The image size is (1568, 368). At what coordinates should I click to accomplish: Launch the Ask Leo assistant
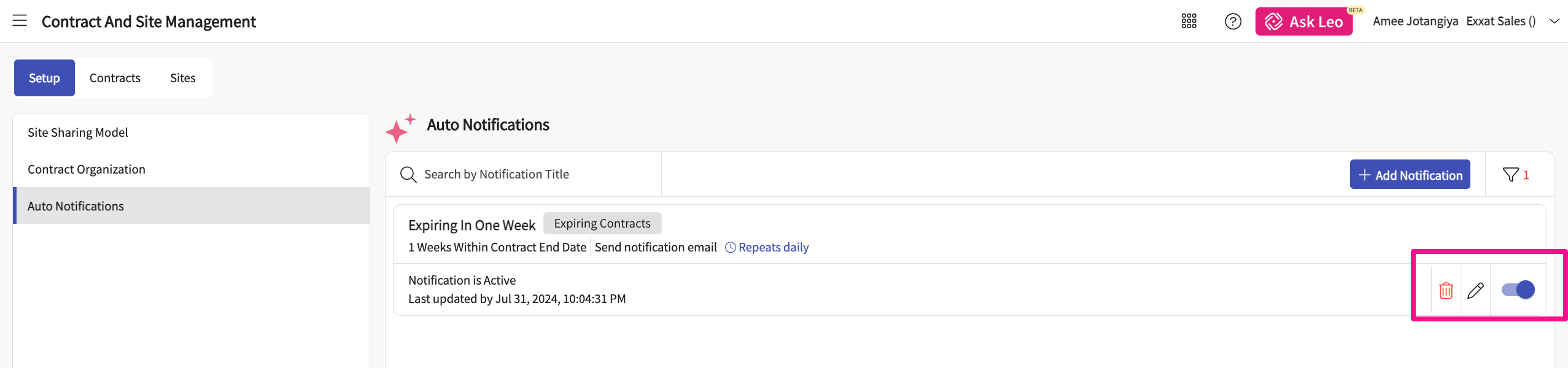coord(1303,21)
